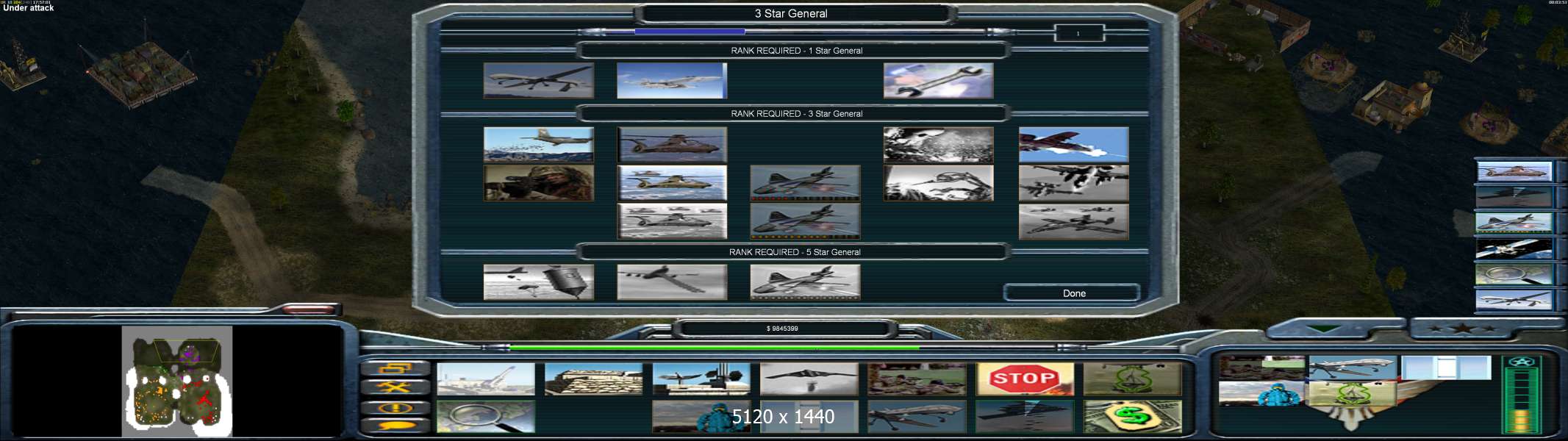Use the stealth bomber shortcut on right edge
Screen dimensions: 1568x441
coord(1514,197)
